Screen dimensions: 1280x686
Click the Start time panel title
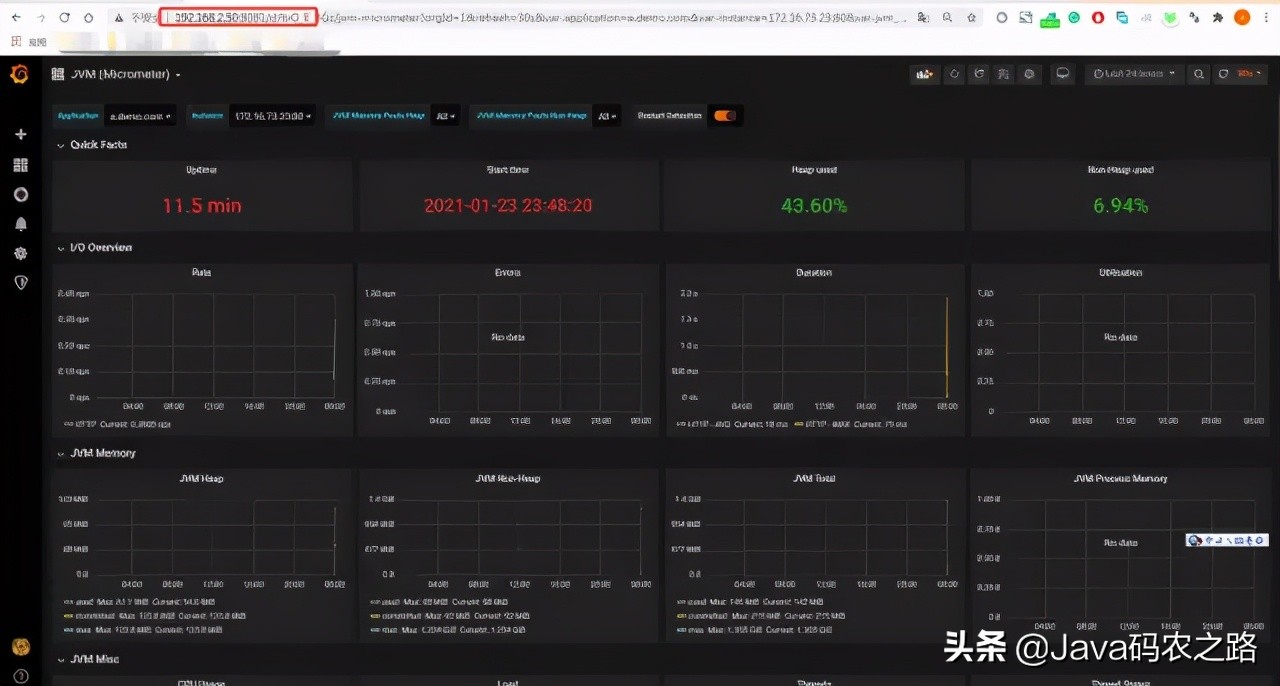point(507,170)
